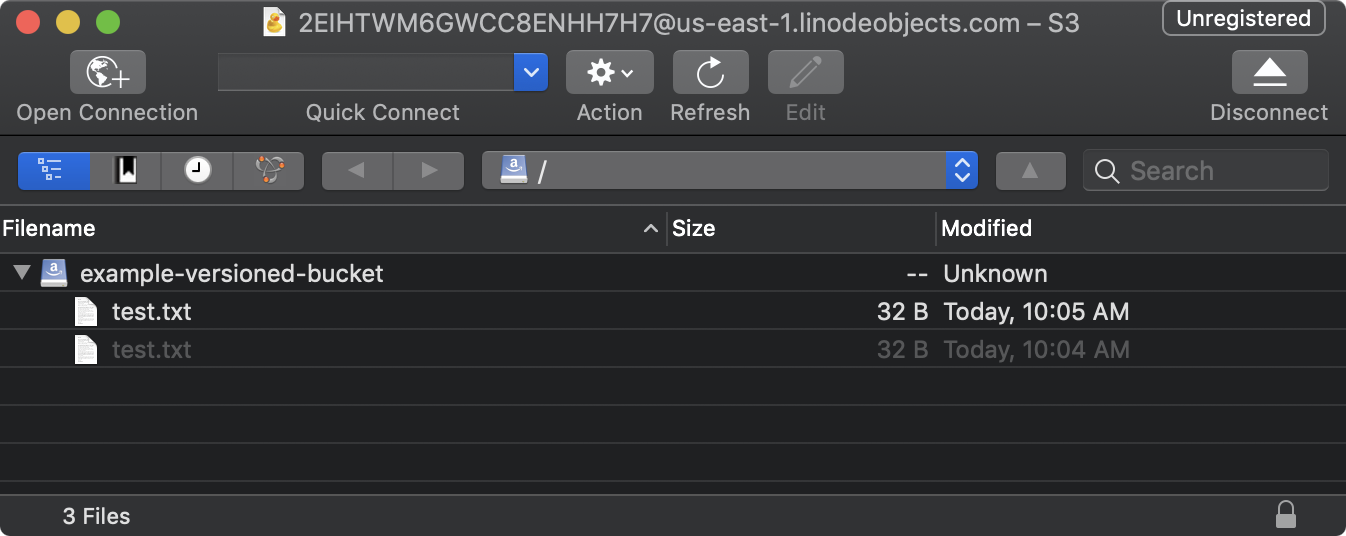
Task: Click the Refresh arrow icon
Action: [x=710, y=73]
